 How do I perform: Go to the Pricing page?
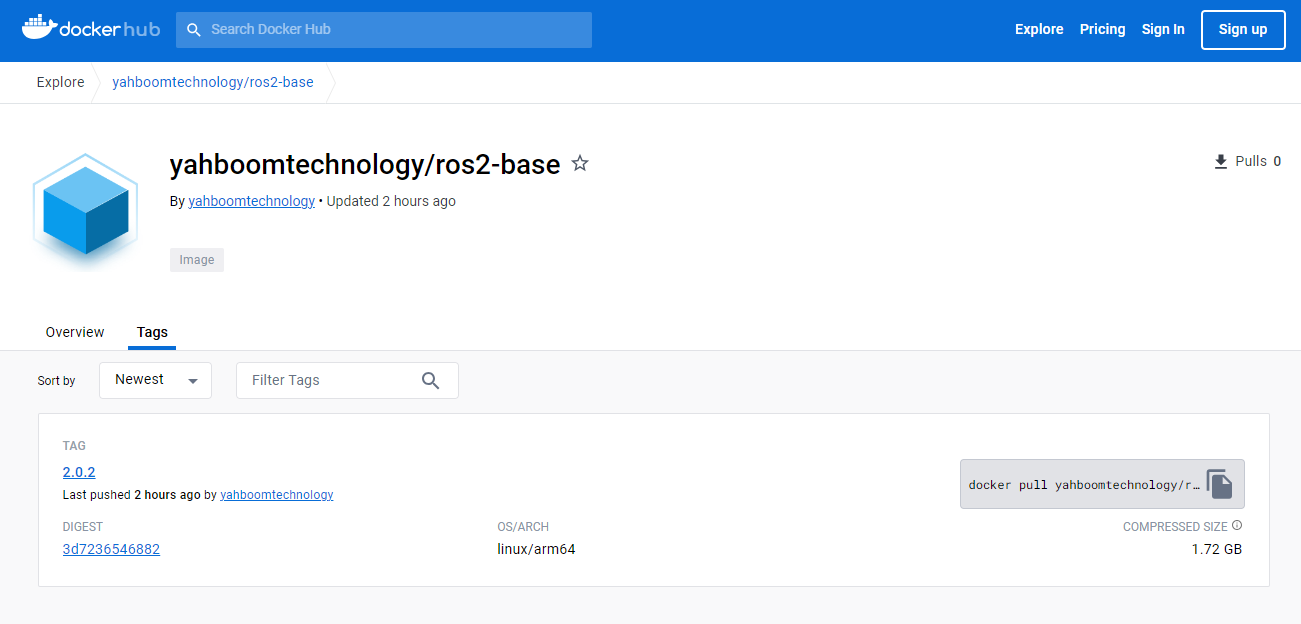(1102, 30)
